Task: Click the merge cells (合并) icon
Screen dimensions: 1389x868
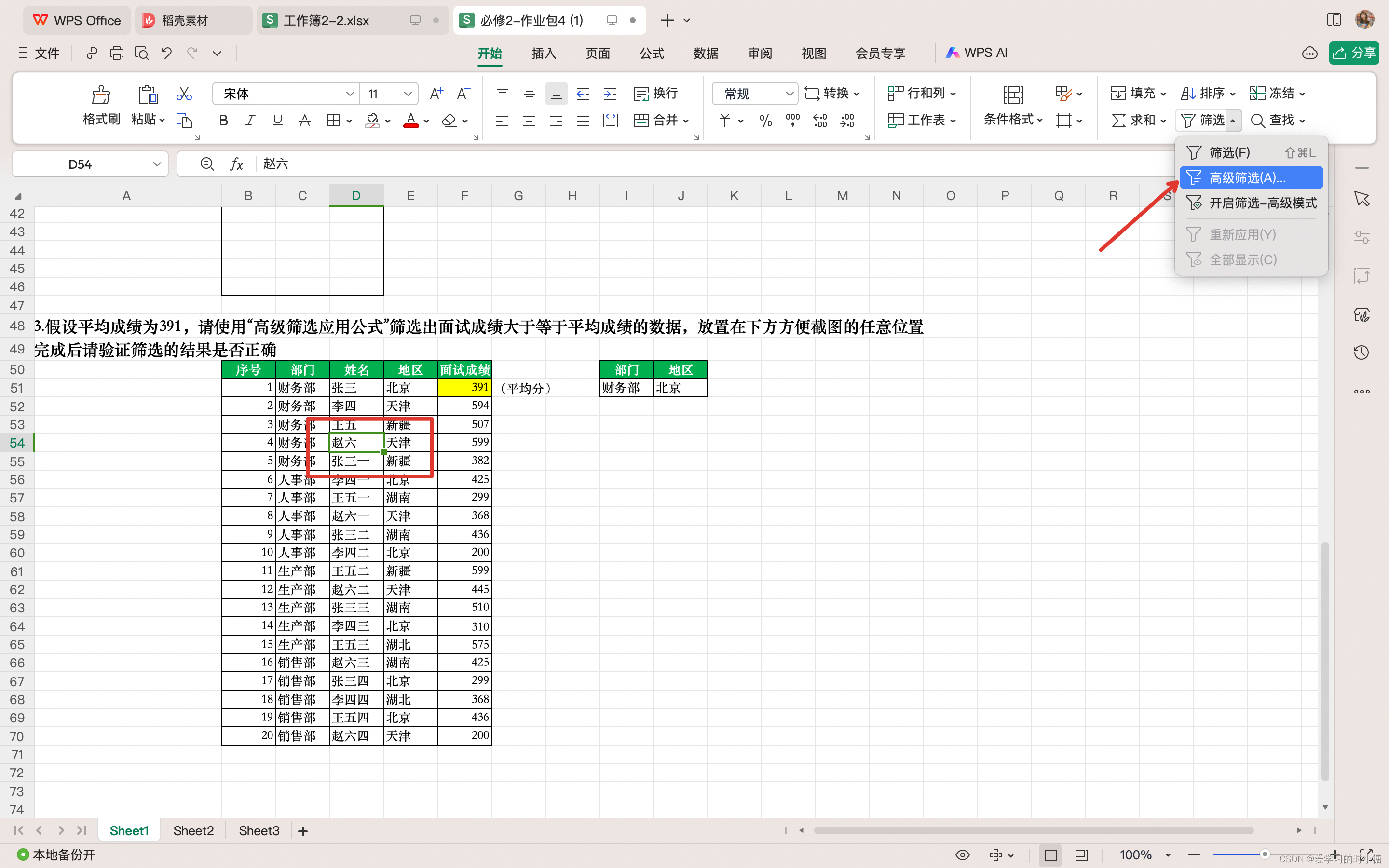Action: tap(641, 121)
